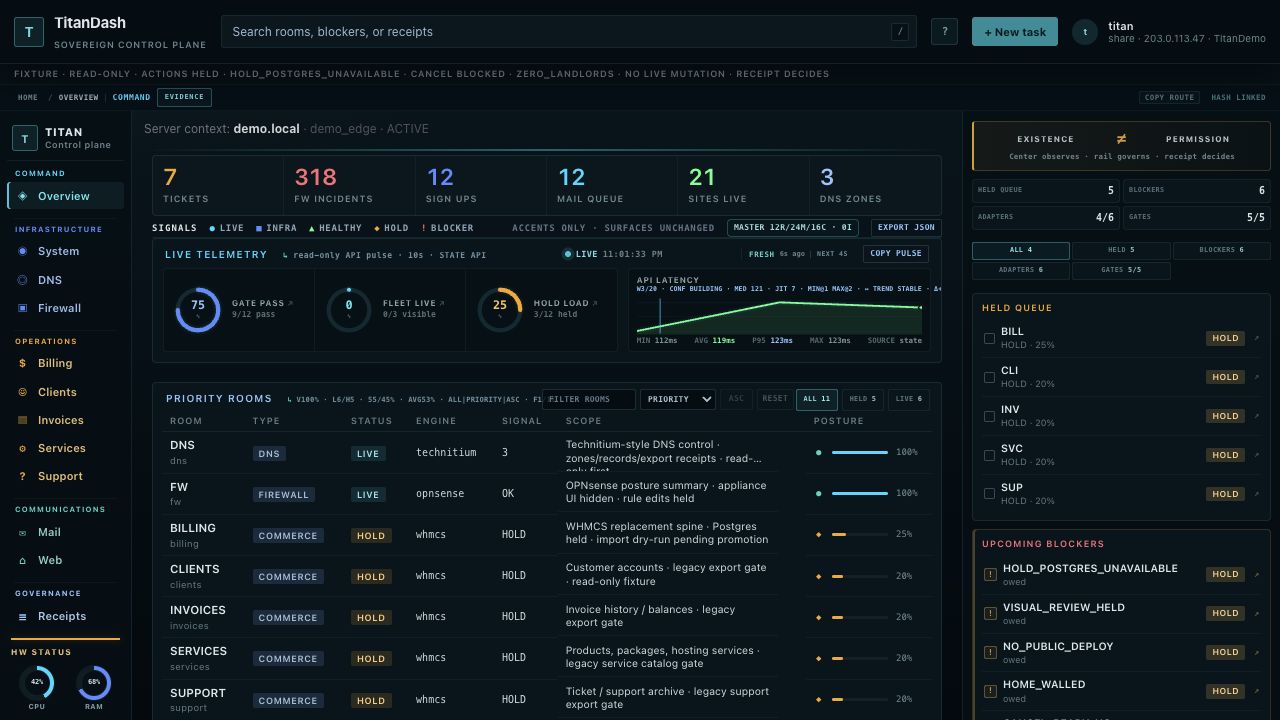Click the MASTER 12R/24M/16C badge
Image resolution: width=1280 pixels, height=720 pixels.
[x=793, y=228]
